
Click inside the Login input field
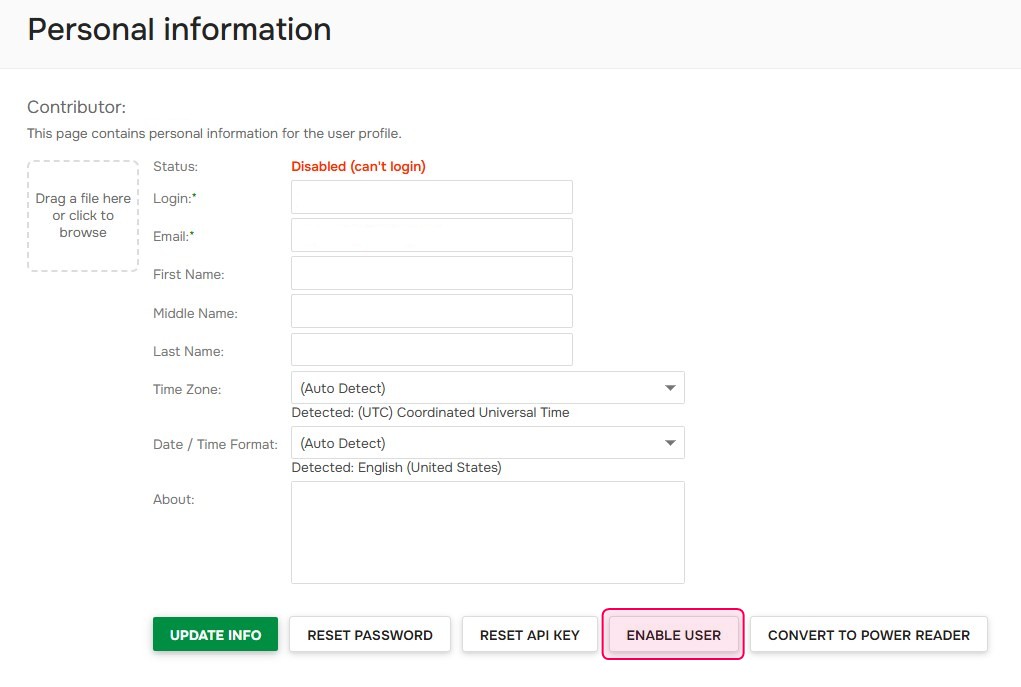(x=431, y=196)
